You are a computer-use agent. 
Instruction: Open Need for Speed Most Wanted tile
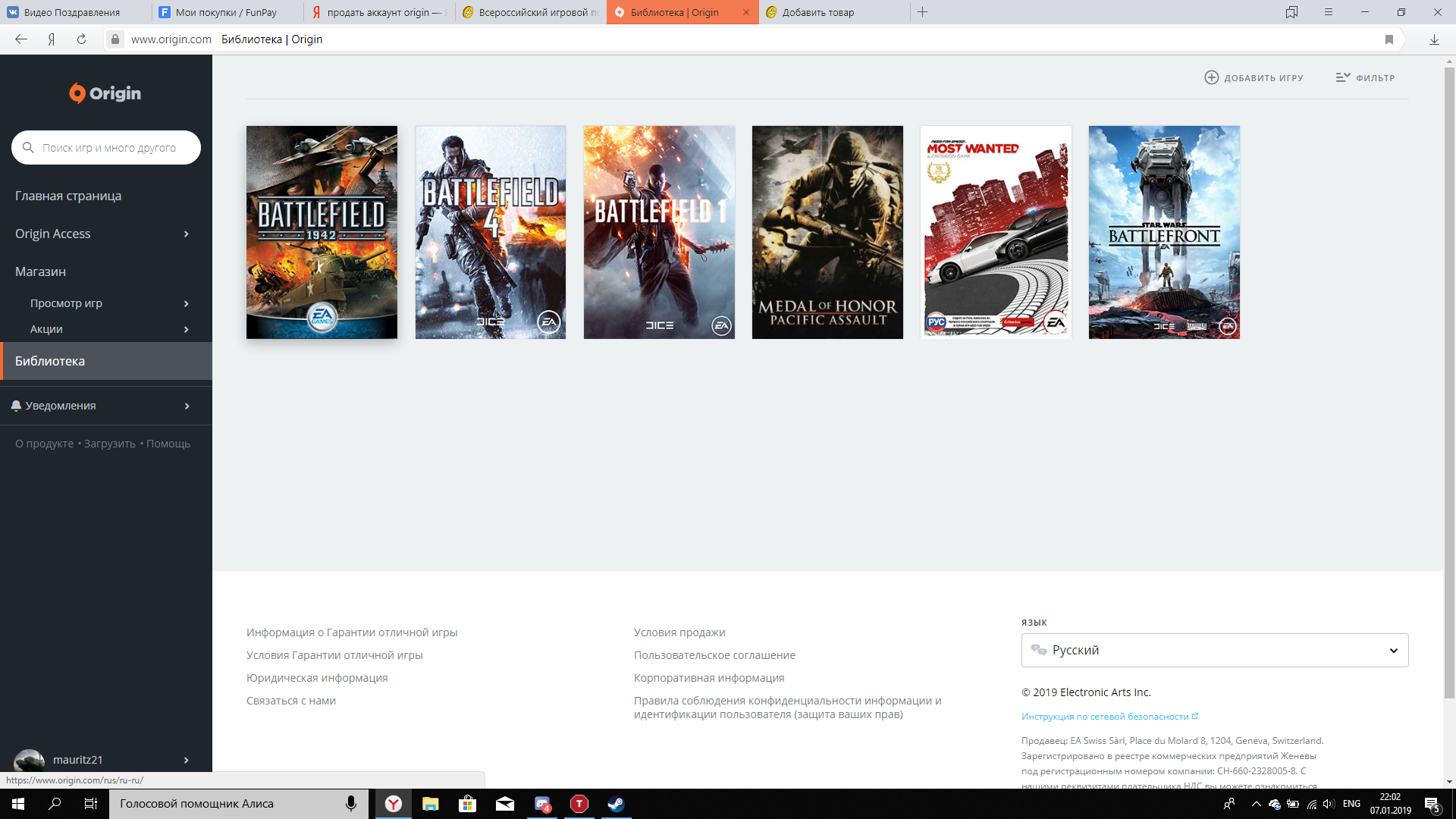[996, 232]
